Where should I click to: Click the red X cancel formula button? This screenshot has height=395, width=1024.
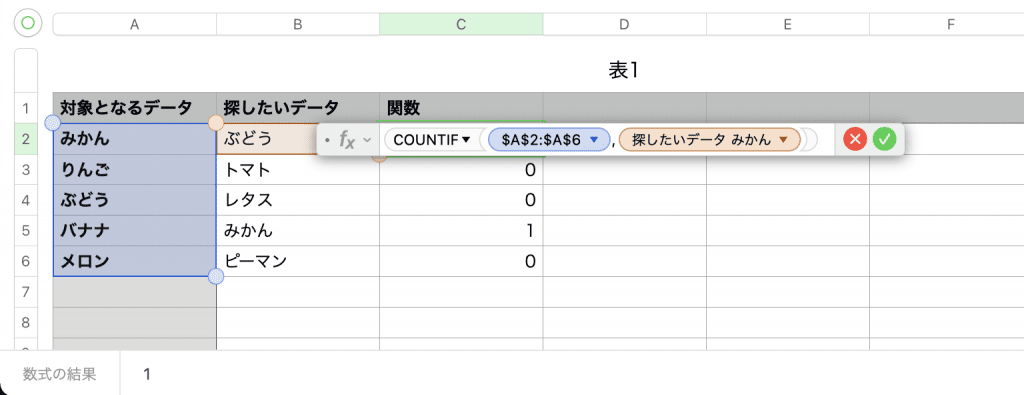point(855,139)
